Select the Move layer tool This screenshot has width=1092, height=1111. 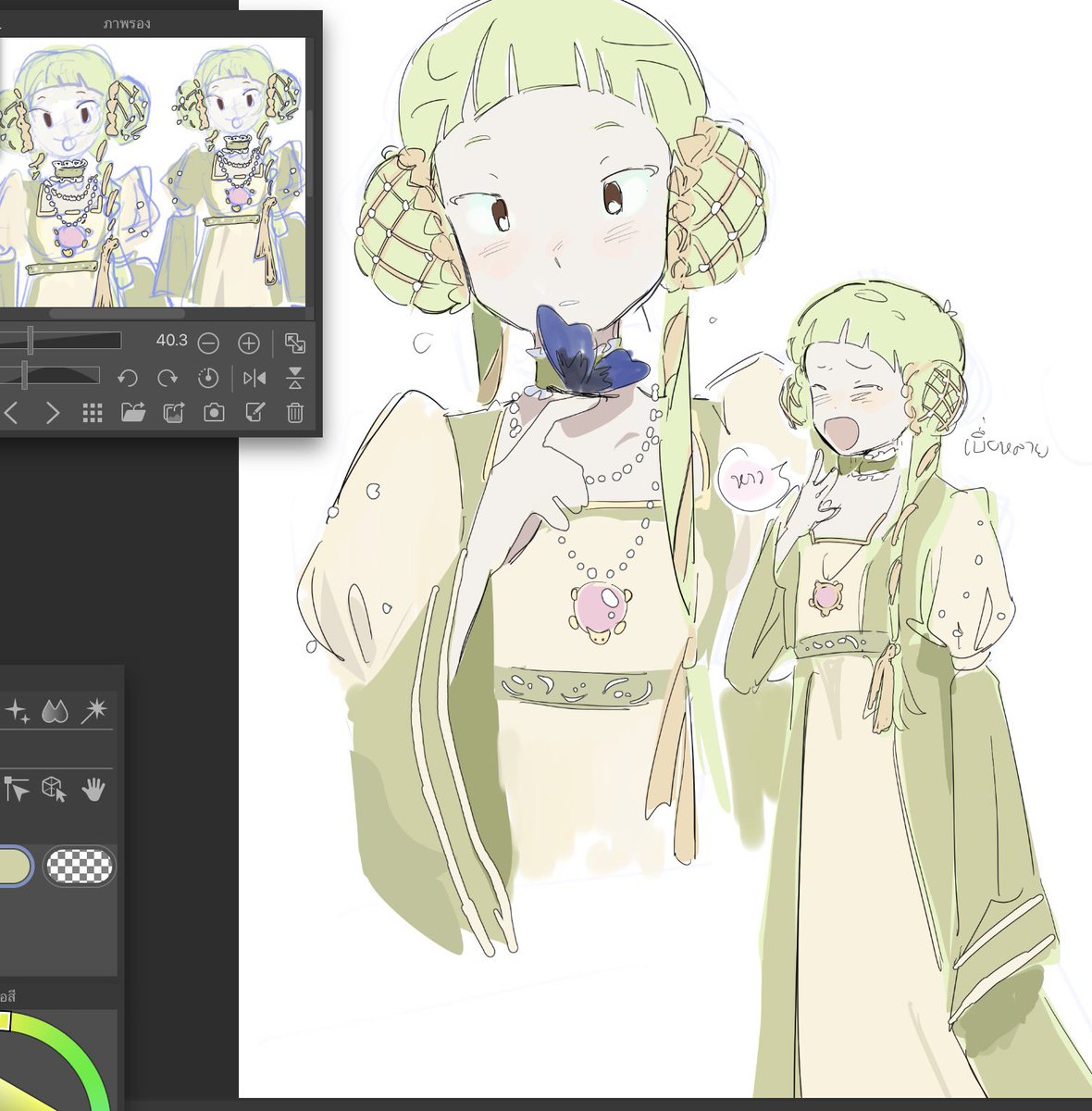(17, 789)
